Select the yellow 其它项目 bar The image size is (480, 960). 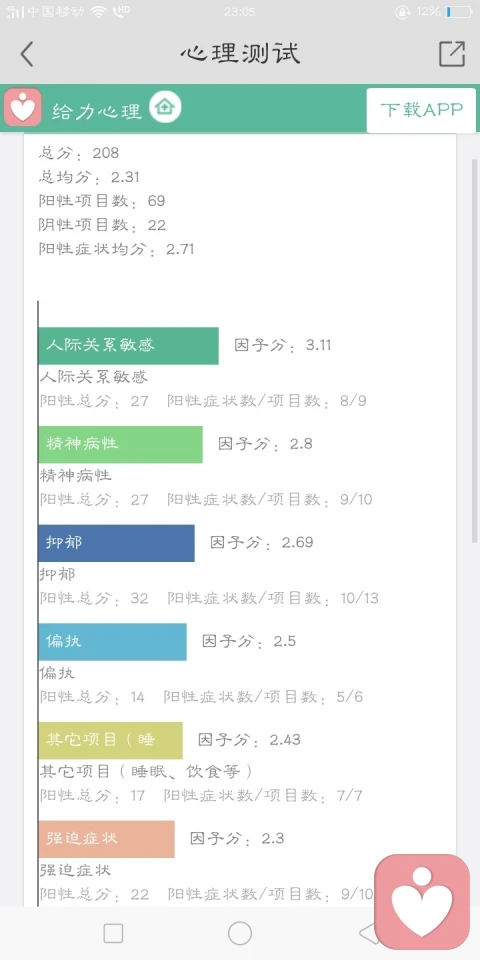pos(110,740)
